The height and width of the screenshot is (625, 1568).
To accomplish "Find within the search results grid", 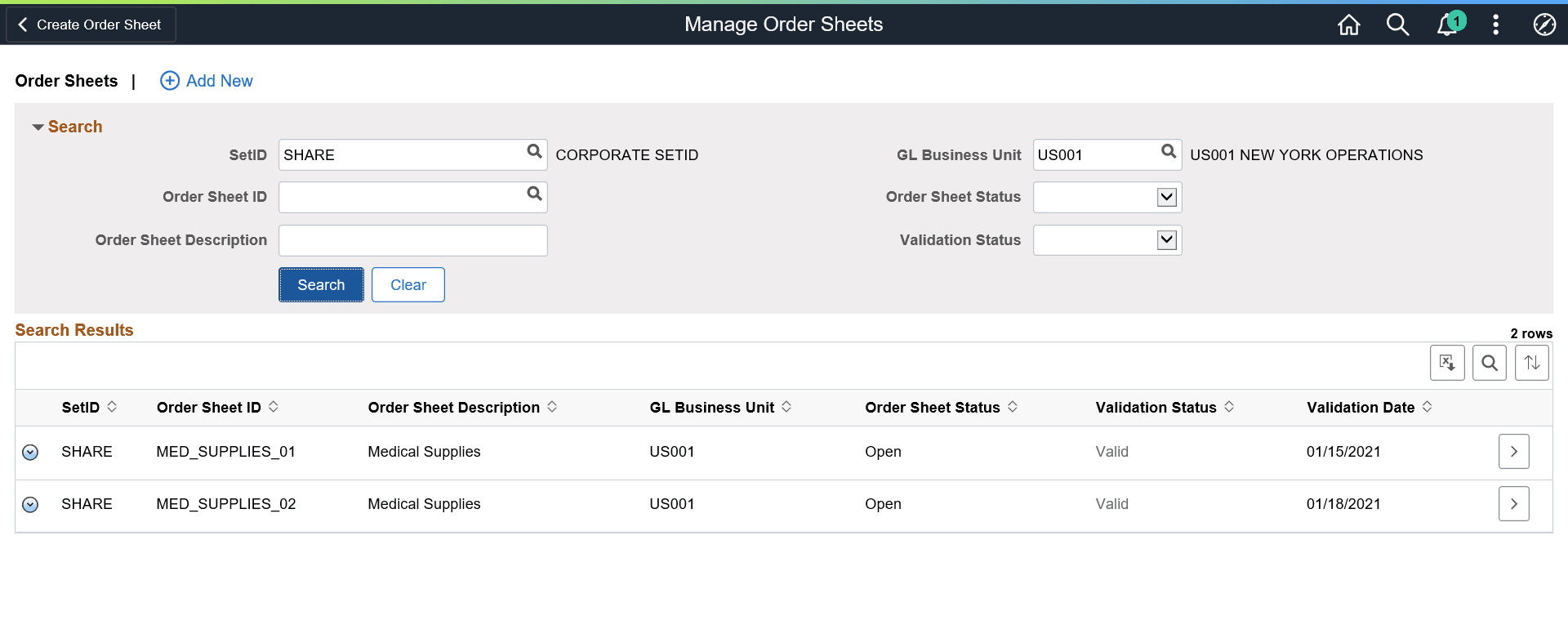I will click(x=1490, y=363).
